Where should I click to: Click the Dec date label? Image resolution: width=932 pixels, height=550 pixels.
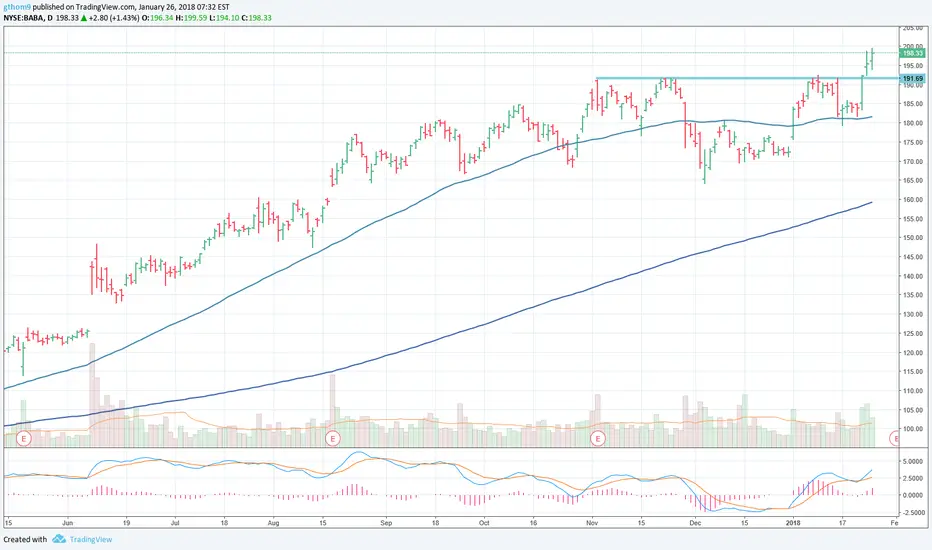pos(695,523)
